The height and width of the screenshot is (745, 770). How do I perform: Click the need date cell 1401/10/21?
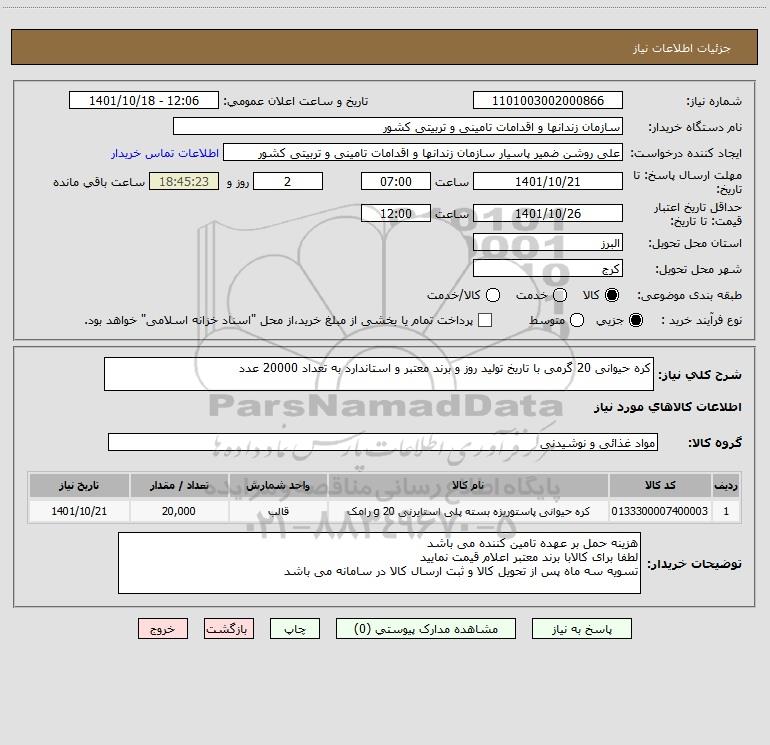(79, 511)
